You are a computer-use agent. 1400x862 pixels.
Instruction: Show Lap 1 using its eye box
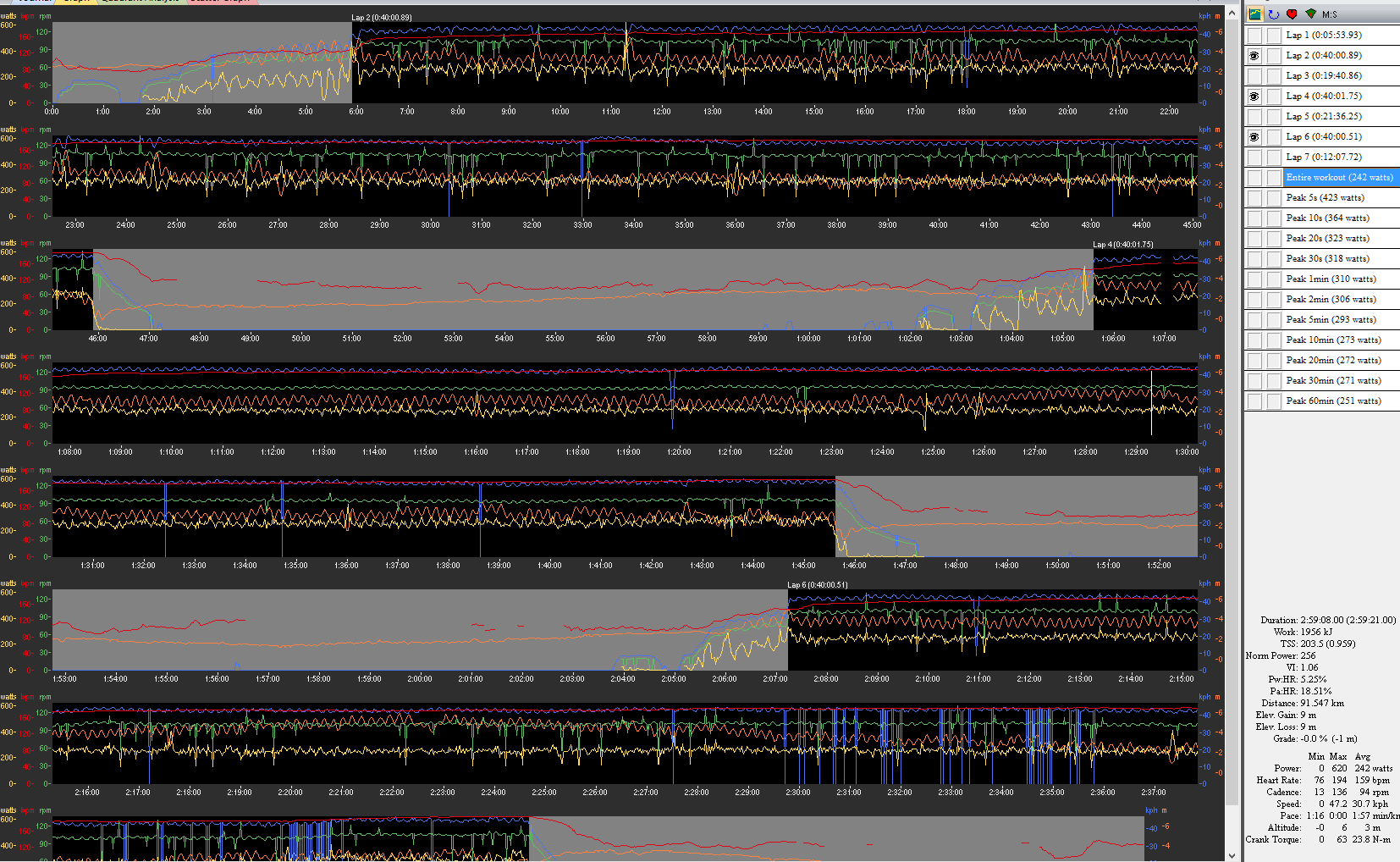[1254, 35]
